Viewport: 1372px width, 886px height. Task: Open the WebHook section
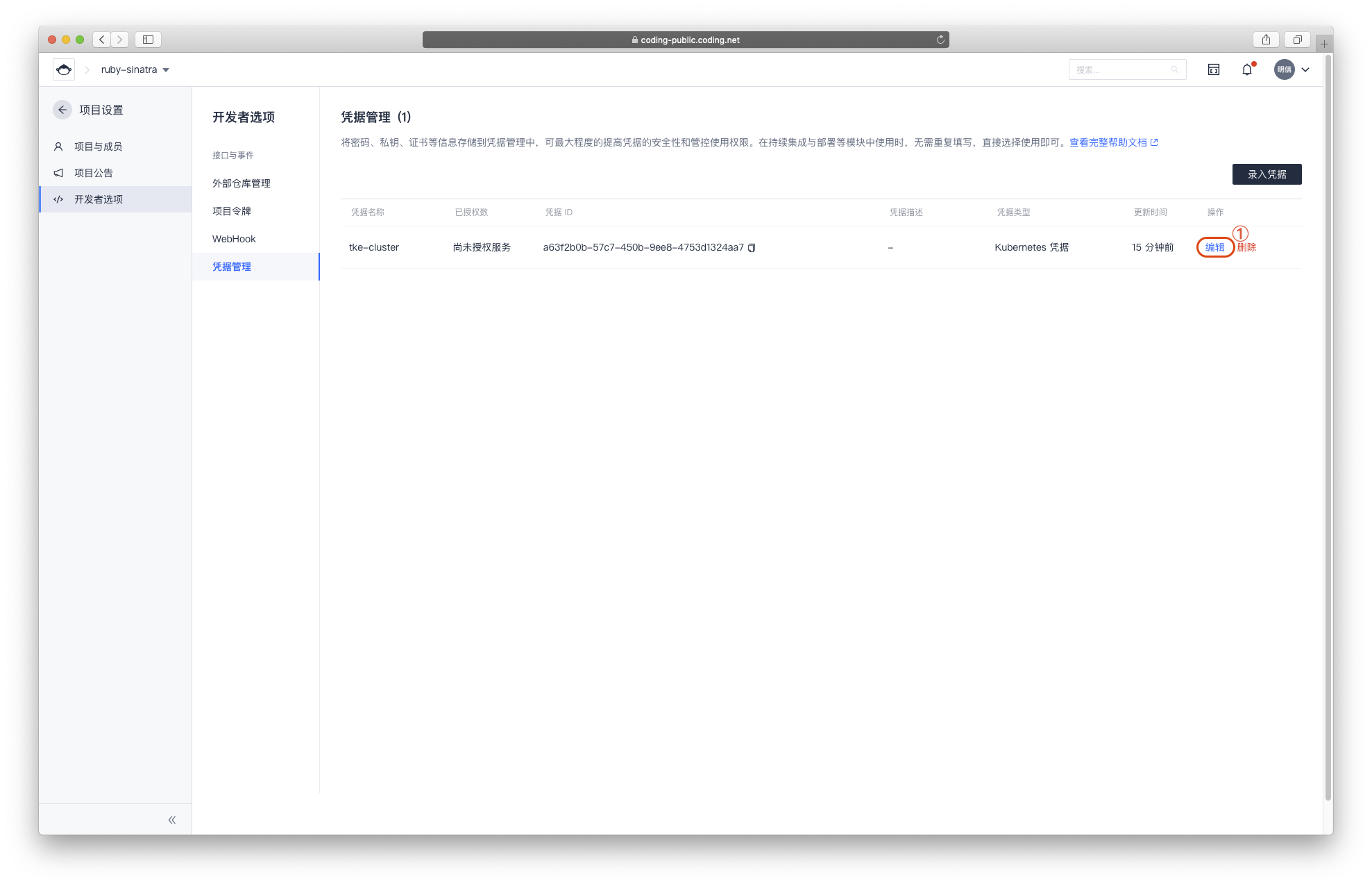tap(234, 239)
